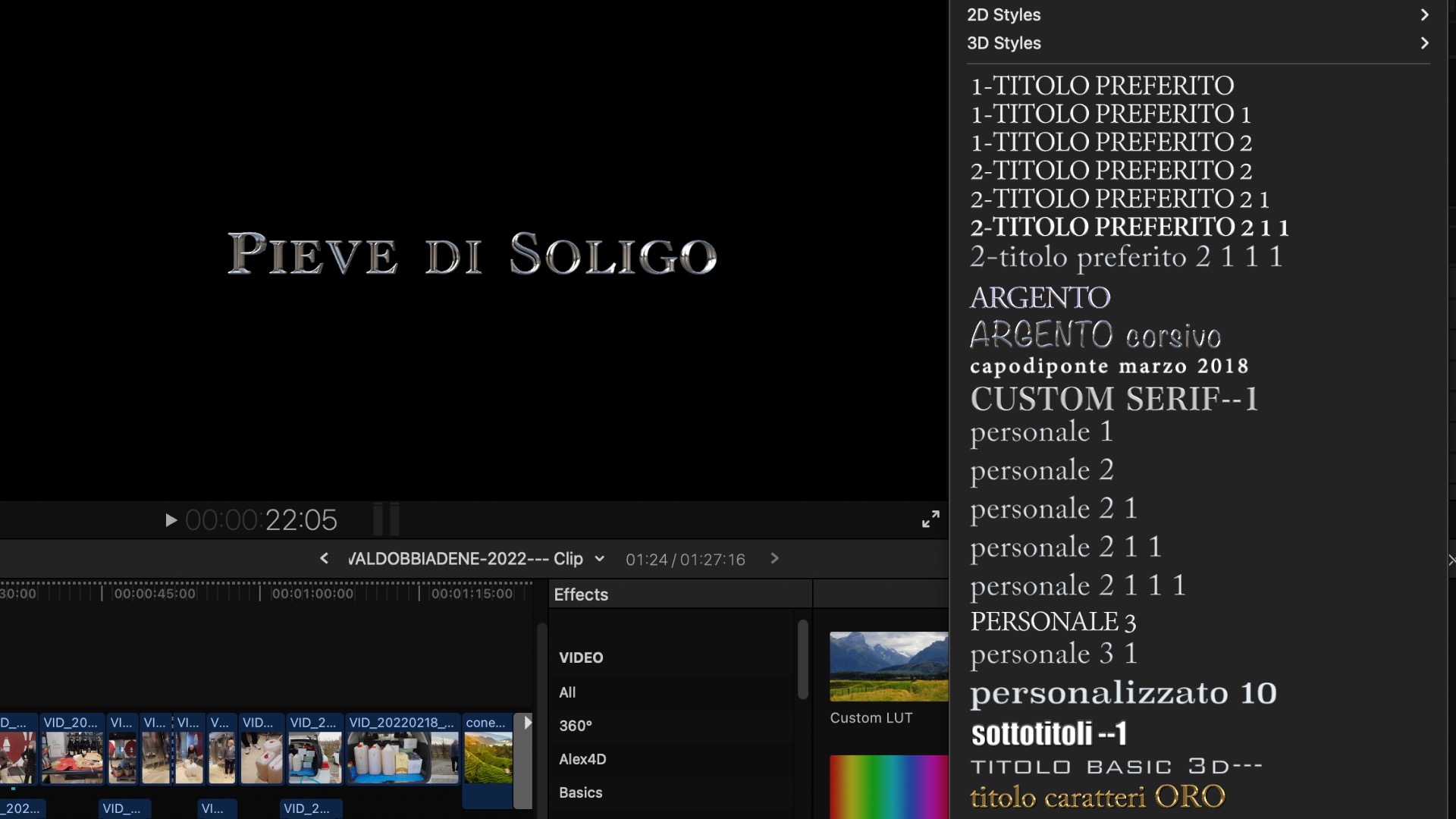Click the 00:00:45:00 ruler mark
Screen dimensions: 1456x819
(x=155, y=594)
